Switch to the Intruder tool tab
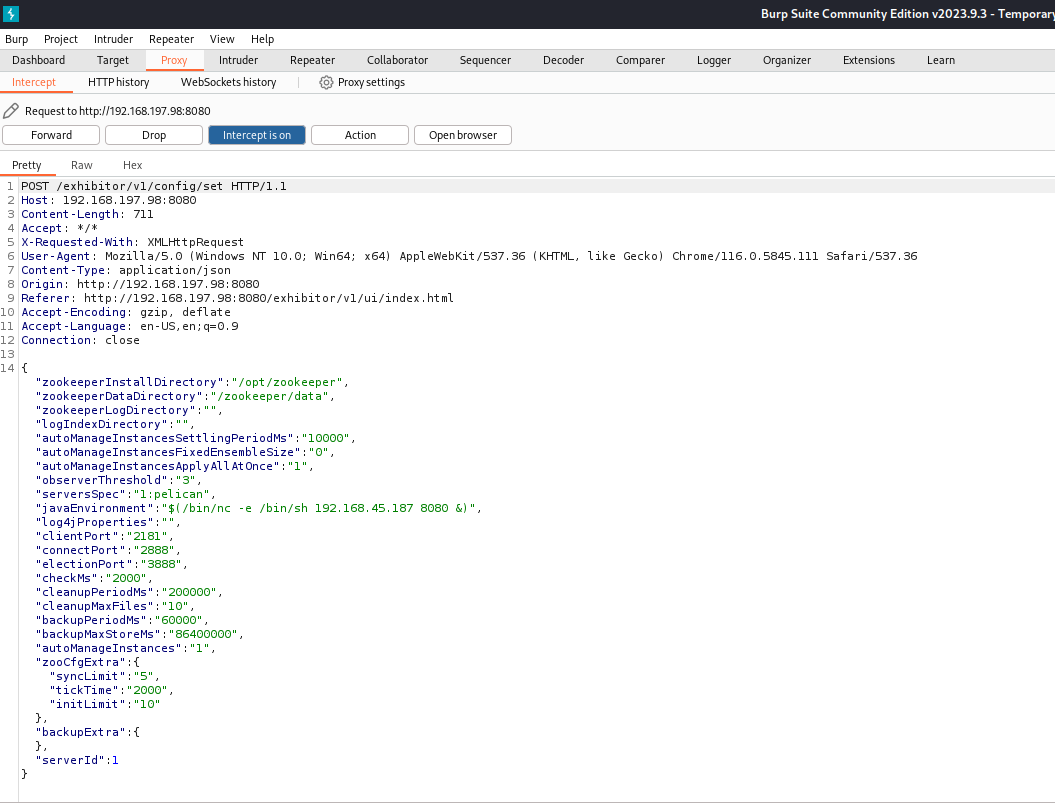Screen dimensions: 1055x804 tap(238, 60)
